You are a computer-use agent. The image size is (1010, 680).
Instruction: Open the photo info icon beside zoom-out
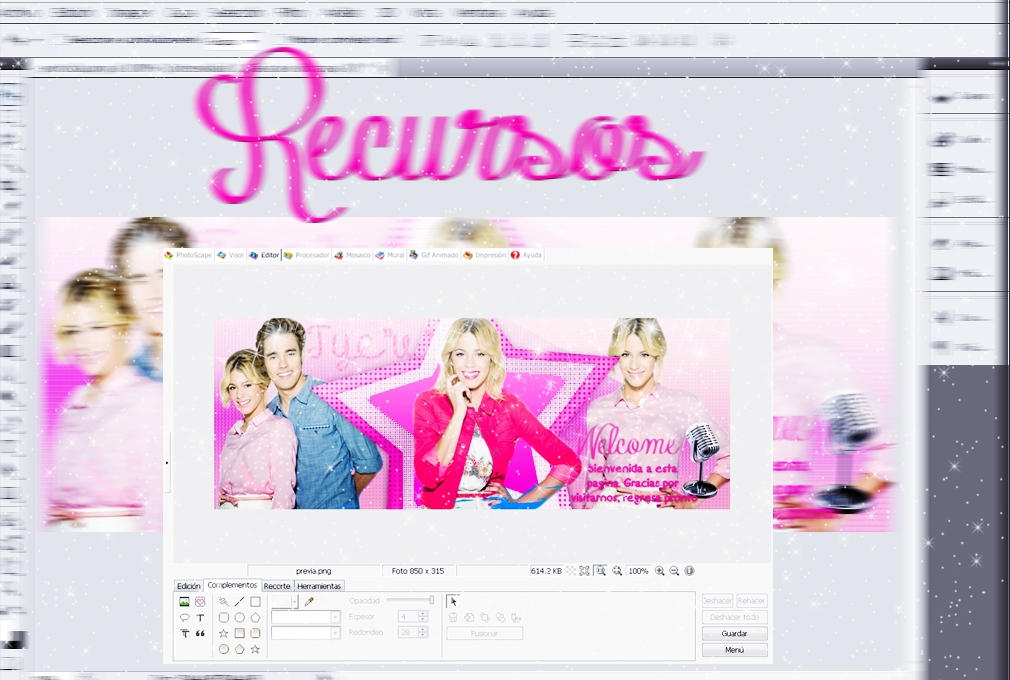tap(689, 571)
